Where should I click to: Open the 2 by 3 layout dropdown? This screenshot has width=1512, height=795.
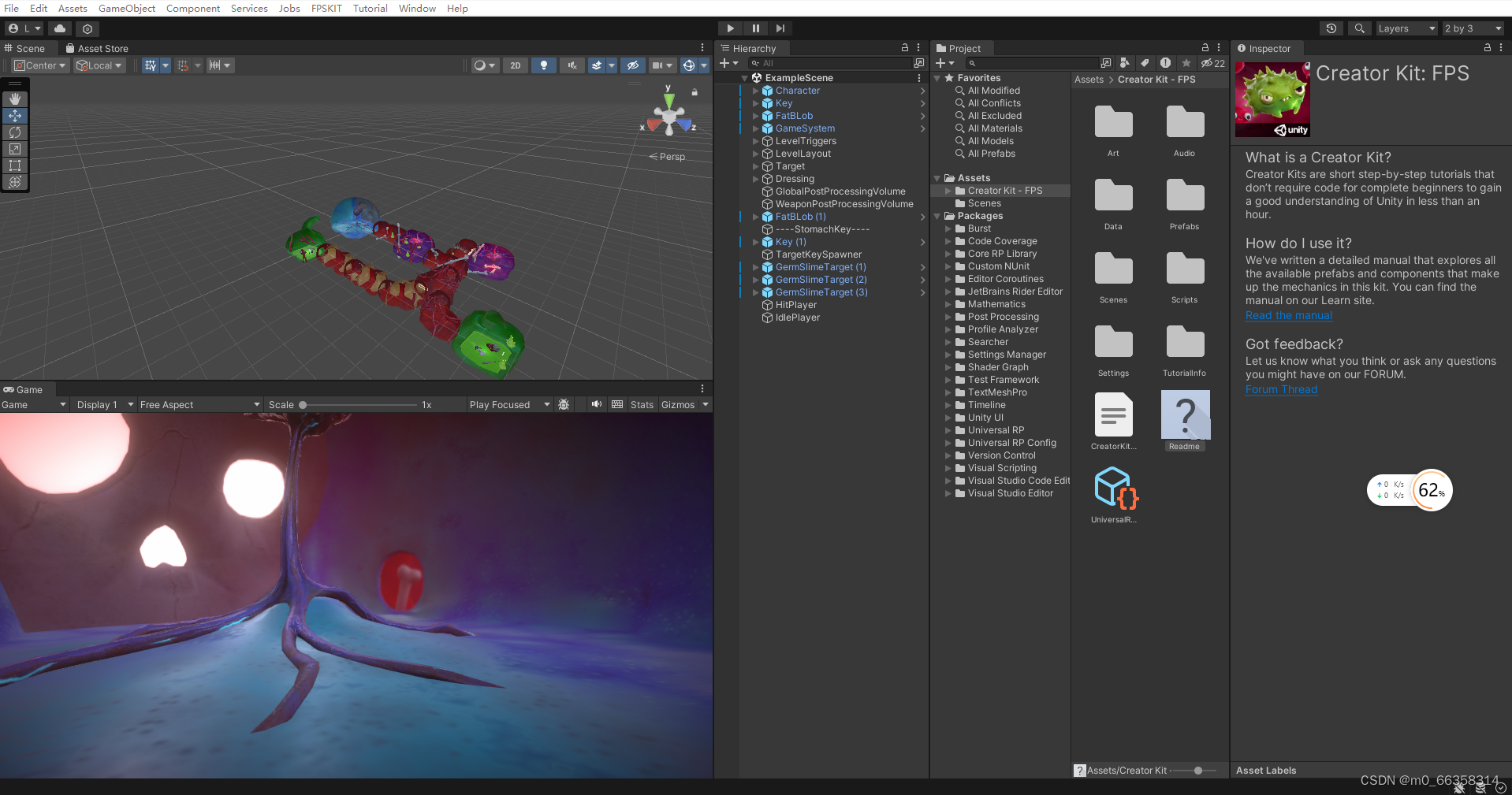coord(1473,28)
